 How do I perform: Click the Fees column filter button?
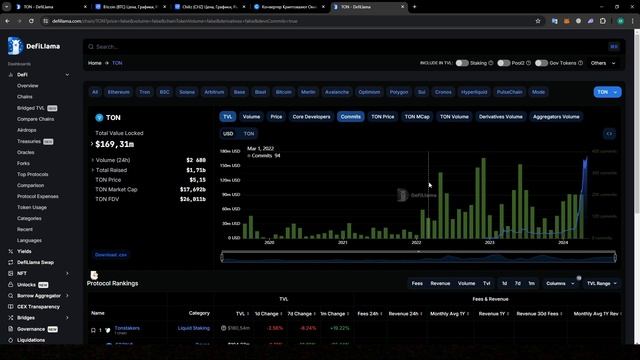click(x=417, y=283)
